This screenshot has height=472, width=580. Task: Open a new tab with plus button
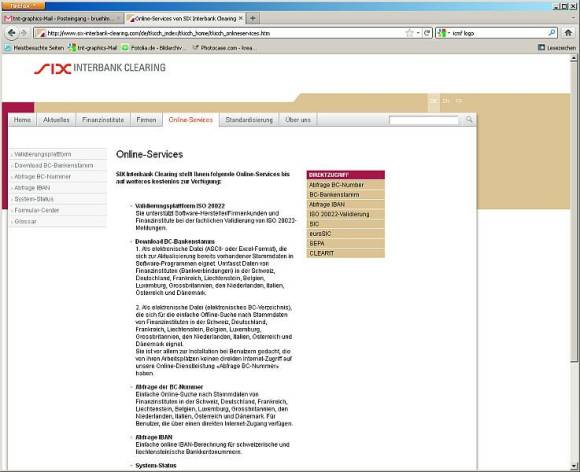(252, 18)
